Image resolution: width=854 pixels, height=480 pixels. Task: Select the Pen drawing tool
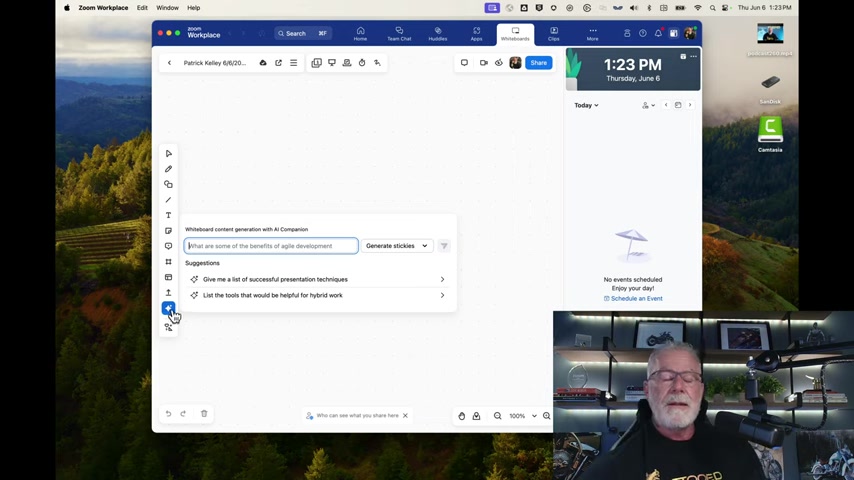tap(168, 169)
